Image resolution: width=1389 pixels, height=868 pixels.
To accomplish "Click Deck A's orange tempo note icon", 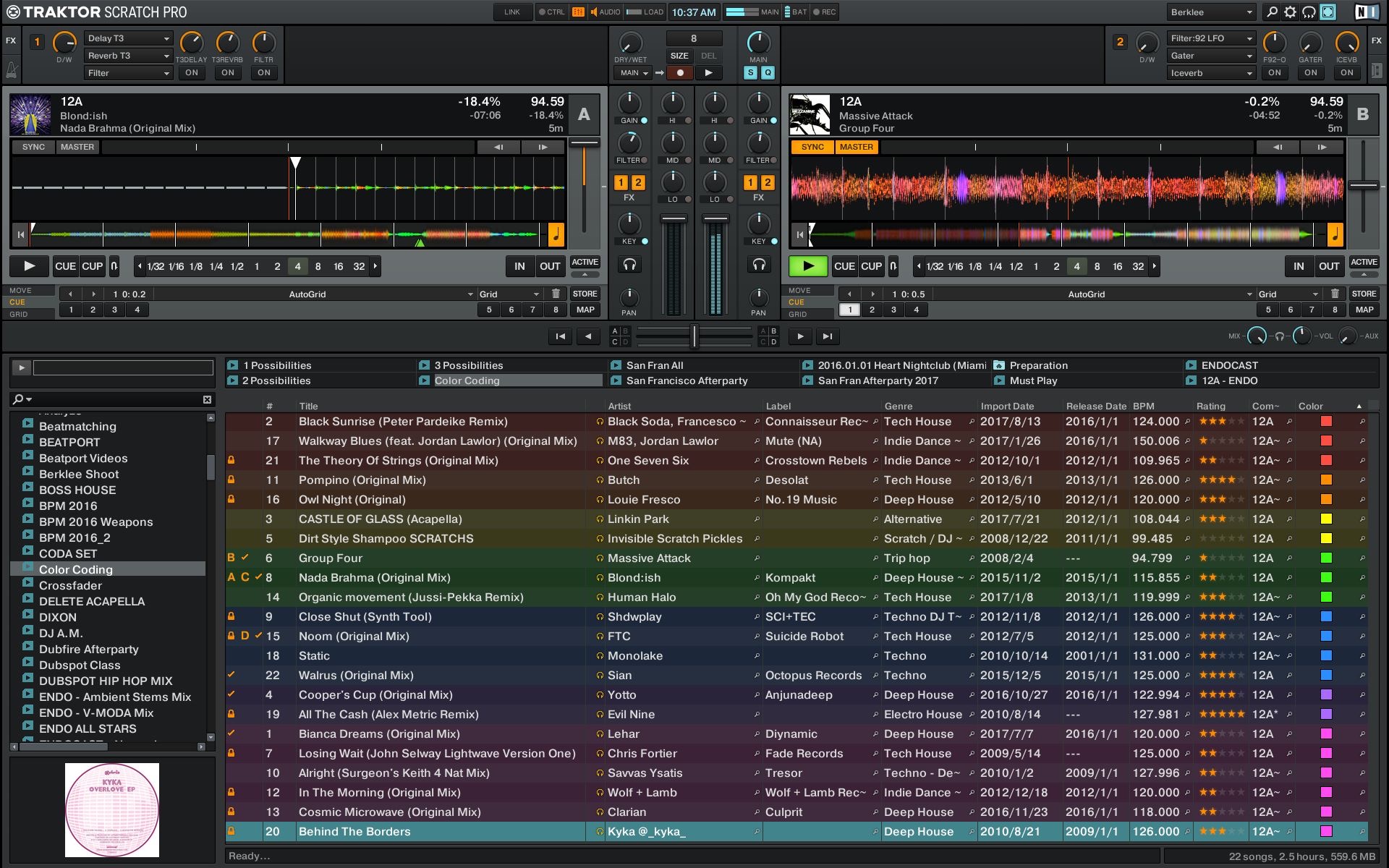I will 556,234.
